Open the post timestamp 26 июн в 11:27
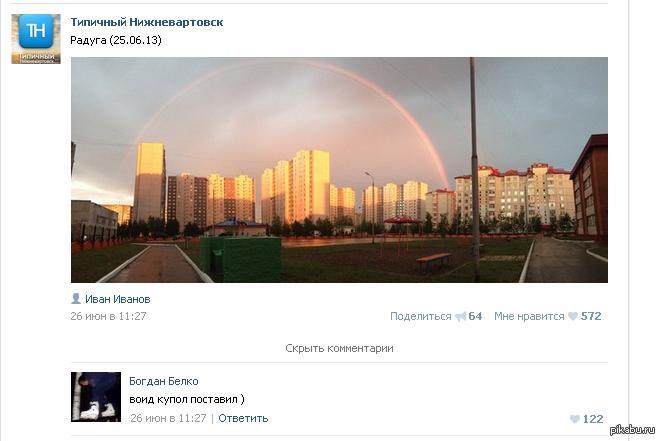Image resolution: width=660 pixels, height=441 pixels. point(108,316)
